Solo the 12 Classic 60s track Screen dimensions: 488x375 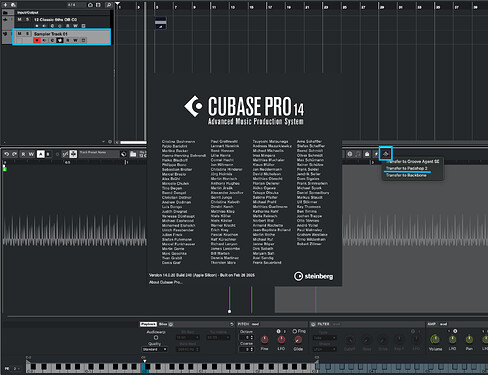pos(27,20)
